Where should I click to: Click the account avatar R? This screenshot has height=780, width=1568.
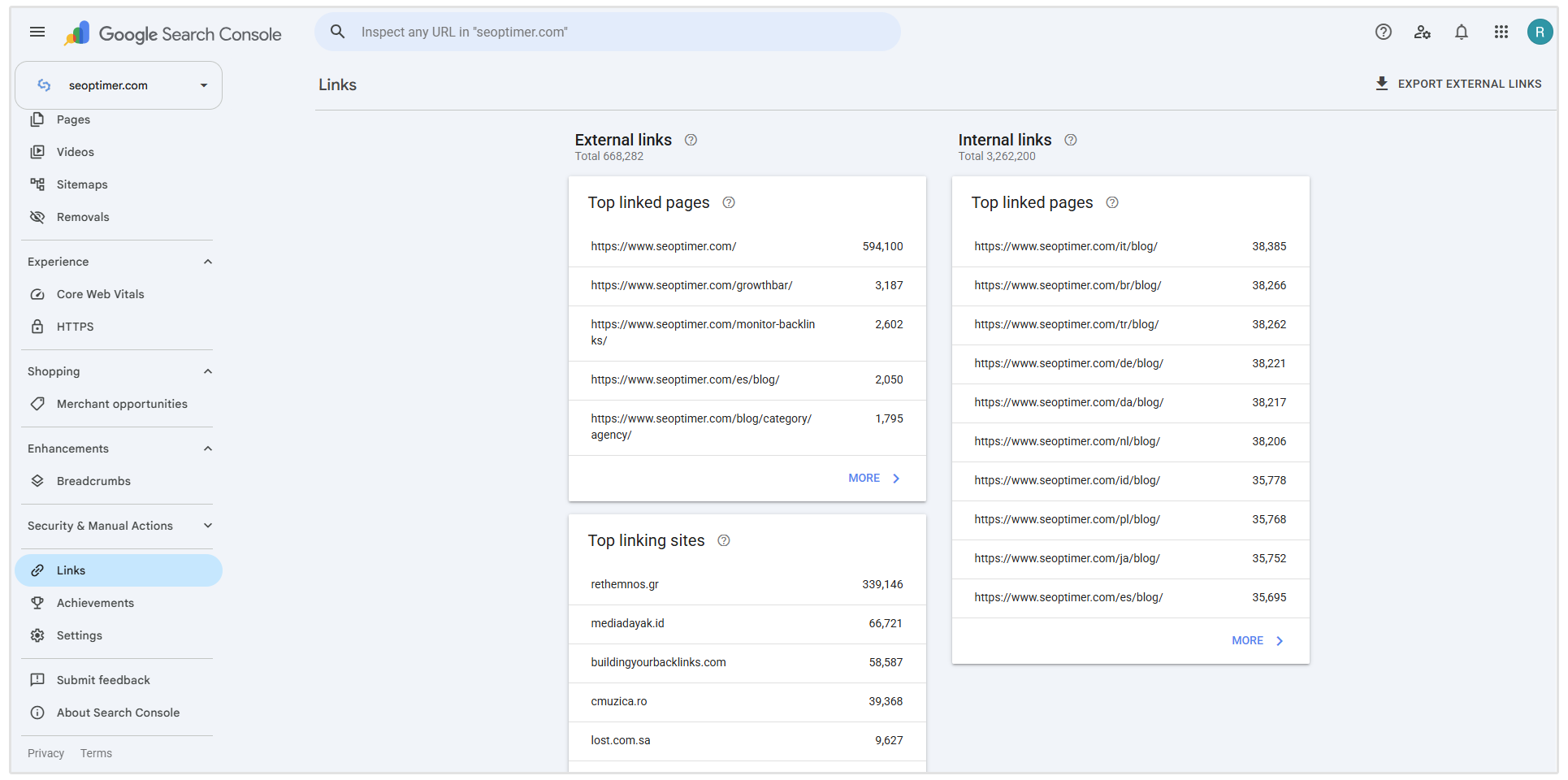coord(1540,32)
